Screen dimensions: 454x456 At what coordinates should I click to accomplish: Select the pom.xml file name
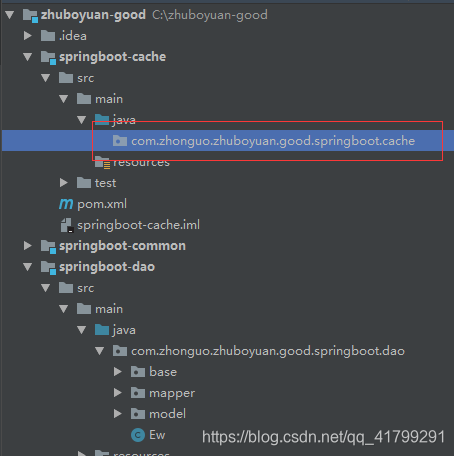[102, 204]
